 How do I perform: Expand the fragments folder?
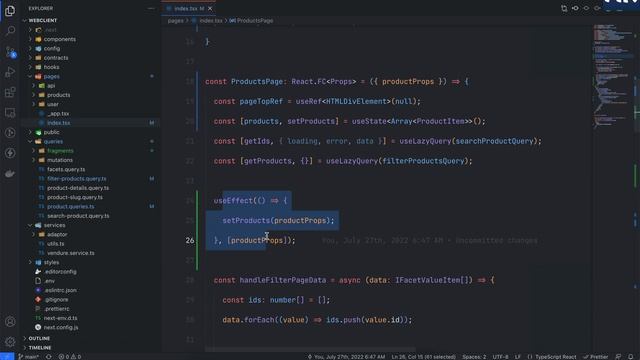pos(60,151)
